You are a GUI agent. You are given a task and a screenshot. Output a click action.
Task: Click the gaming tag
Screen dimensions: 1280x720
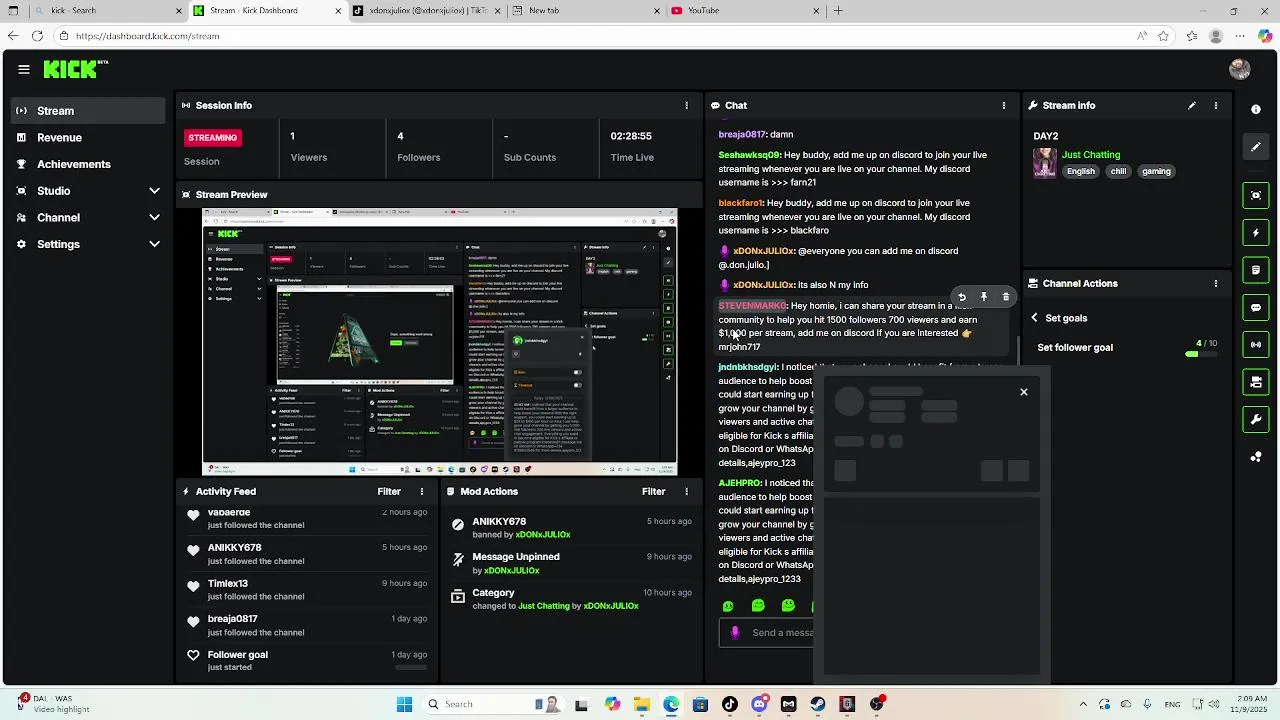pyautogui.click(x=1156, y=171)
